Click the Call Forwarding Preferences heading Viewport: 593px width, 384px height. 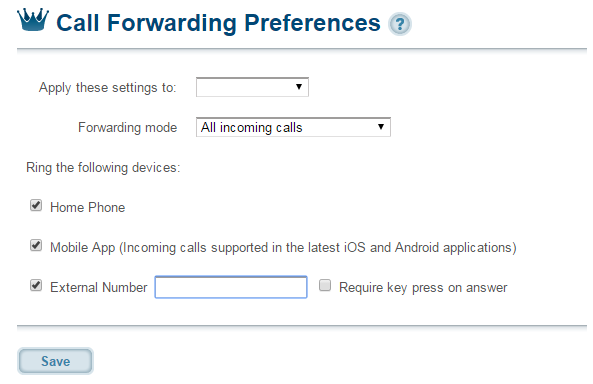click(218, 23)
